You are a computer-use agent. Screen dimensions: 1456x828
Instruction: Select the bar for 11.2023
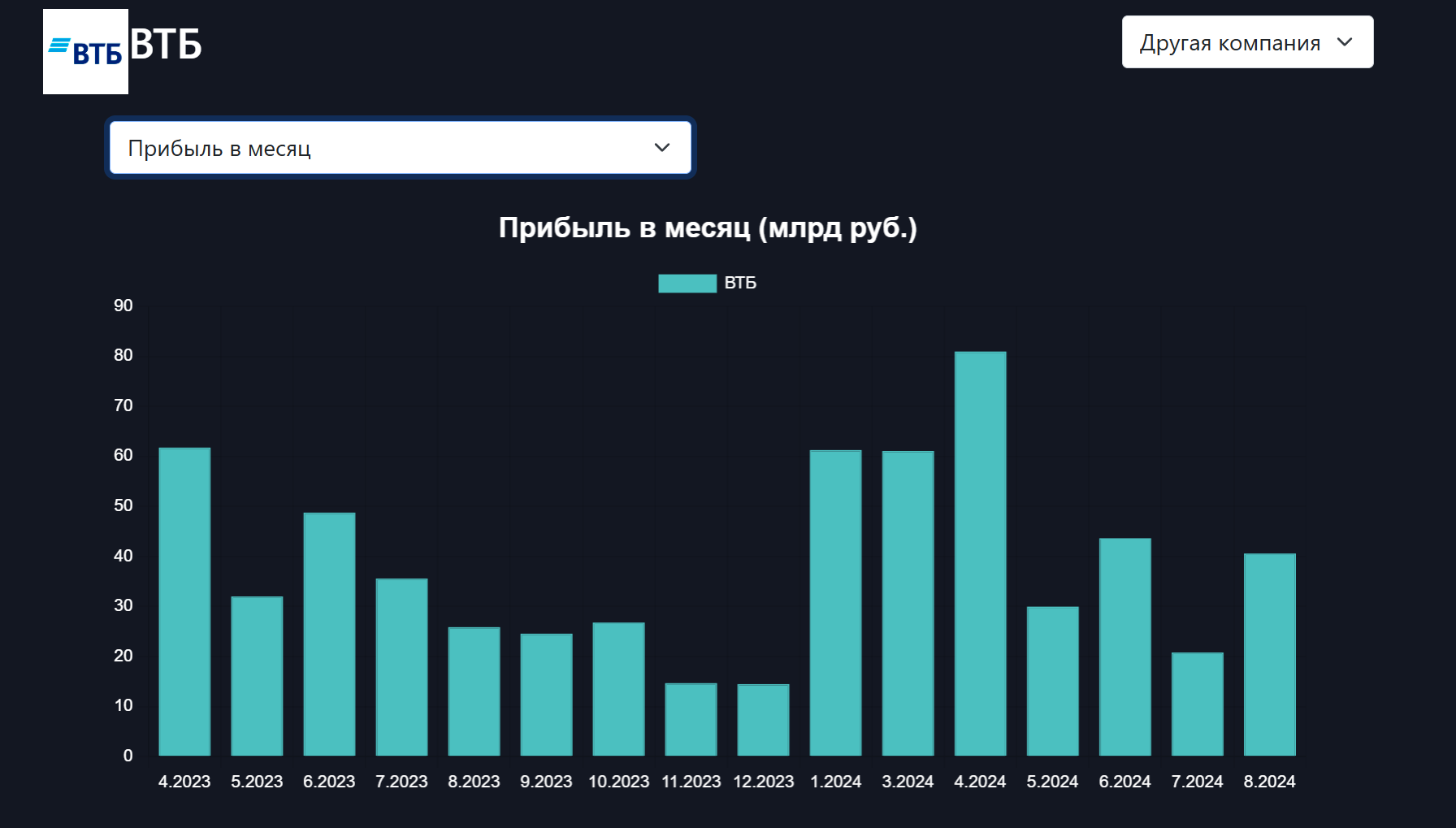(x=691, y=719)
